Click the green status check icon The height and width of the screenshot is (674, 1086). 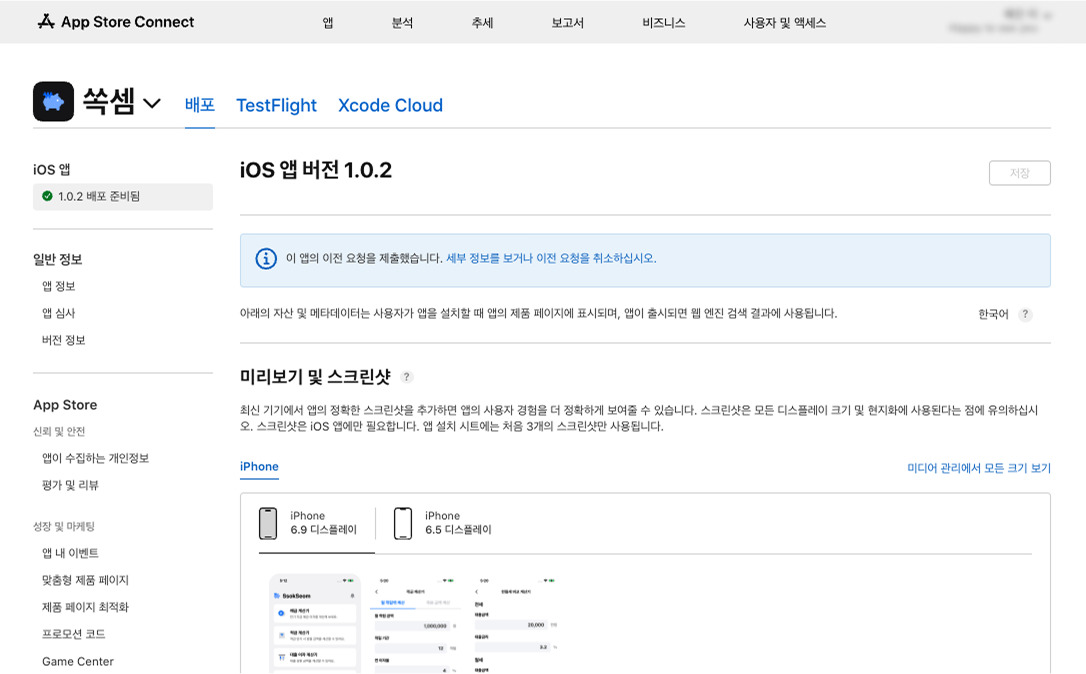coord(47,197)
